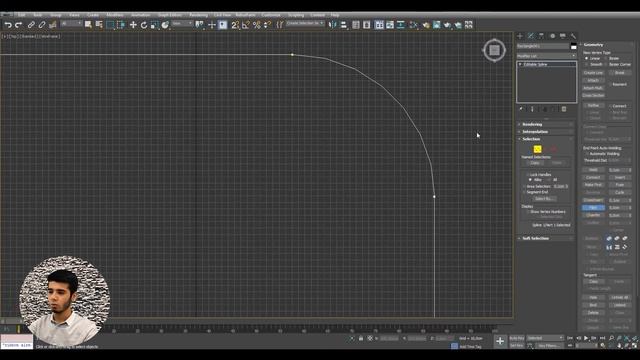Enable the Segment End checkbox

(524, 192)
